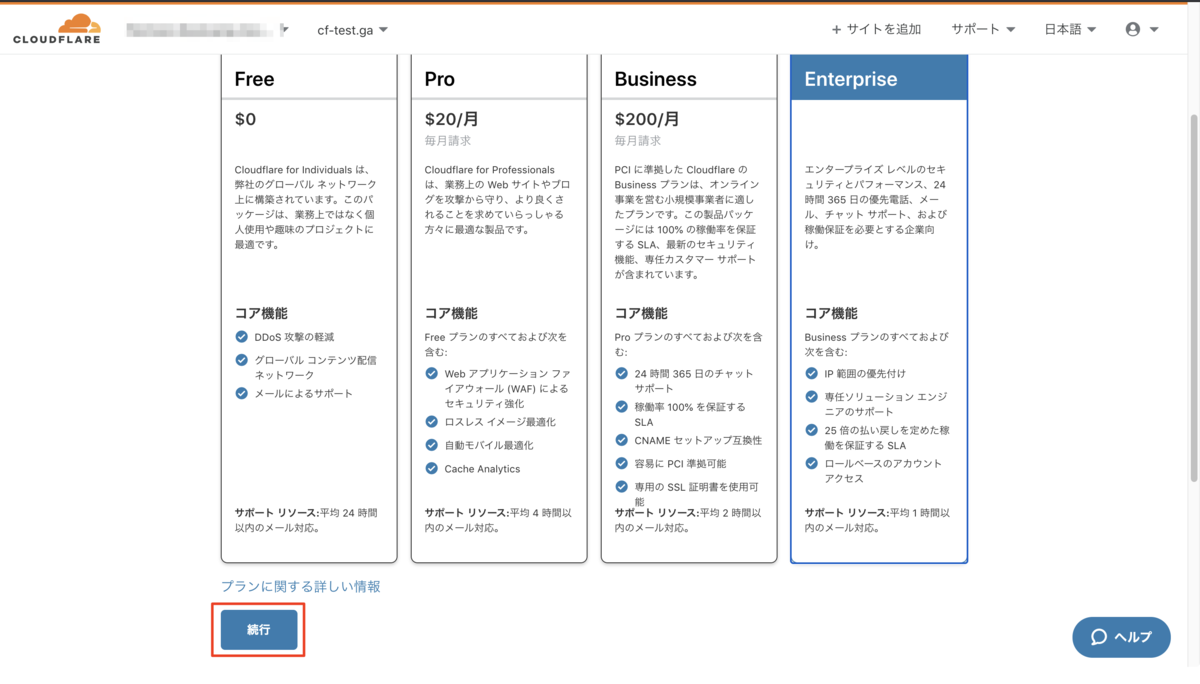Viewport: 1200px width, 684px height.
Task: Click Free plan サポート リソース text
Action: pos(306,520)
